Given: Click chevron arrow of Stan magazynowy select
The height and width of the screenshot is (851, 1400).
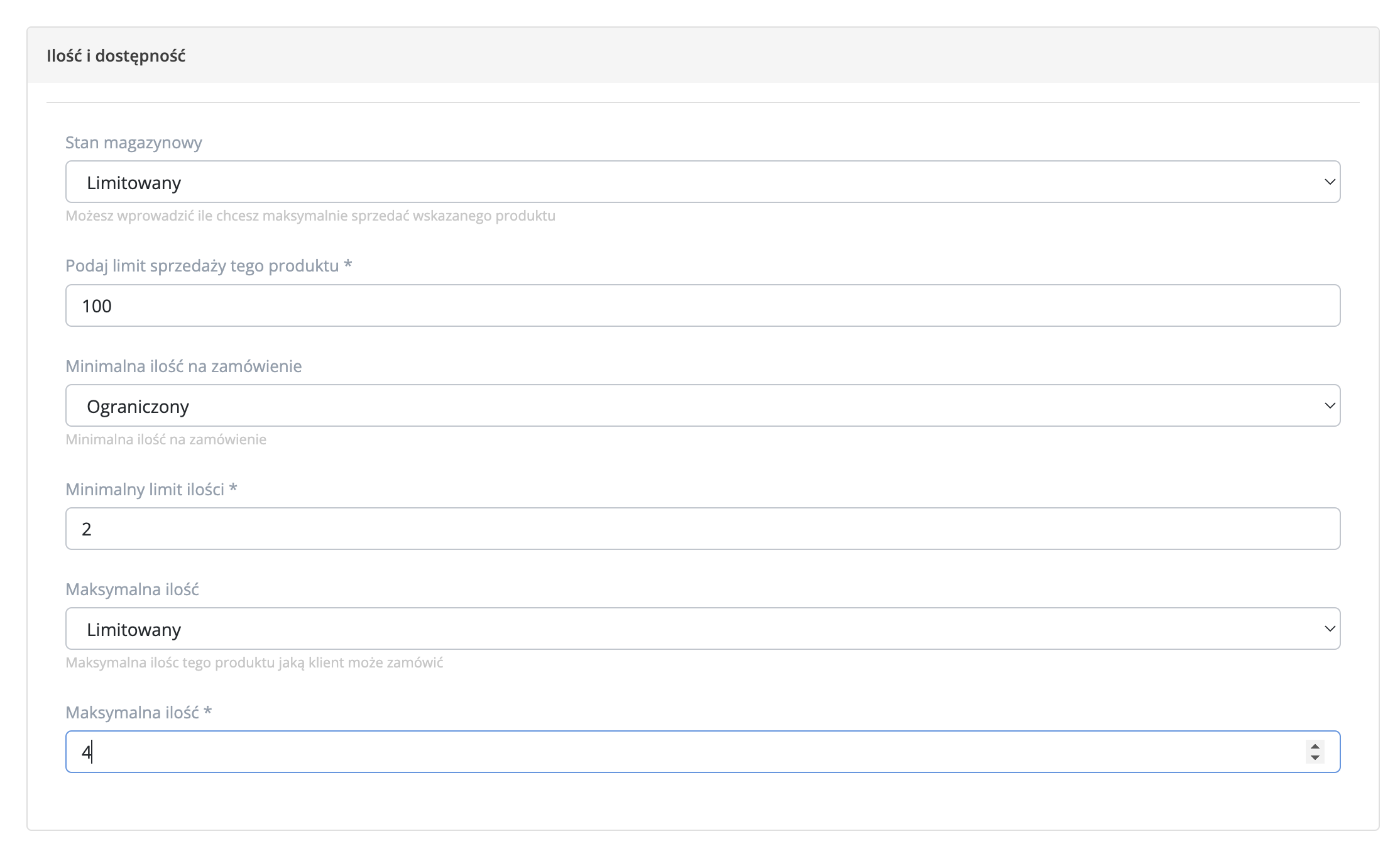Looking at the screenshot, I should pyautogui.click(x=1330, y=182).
